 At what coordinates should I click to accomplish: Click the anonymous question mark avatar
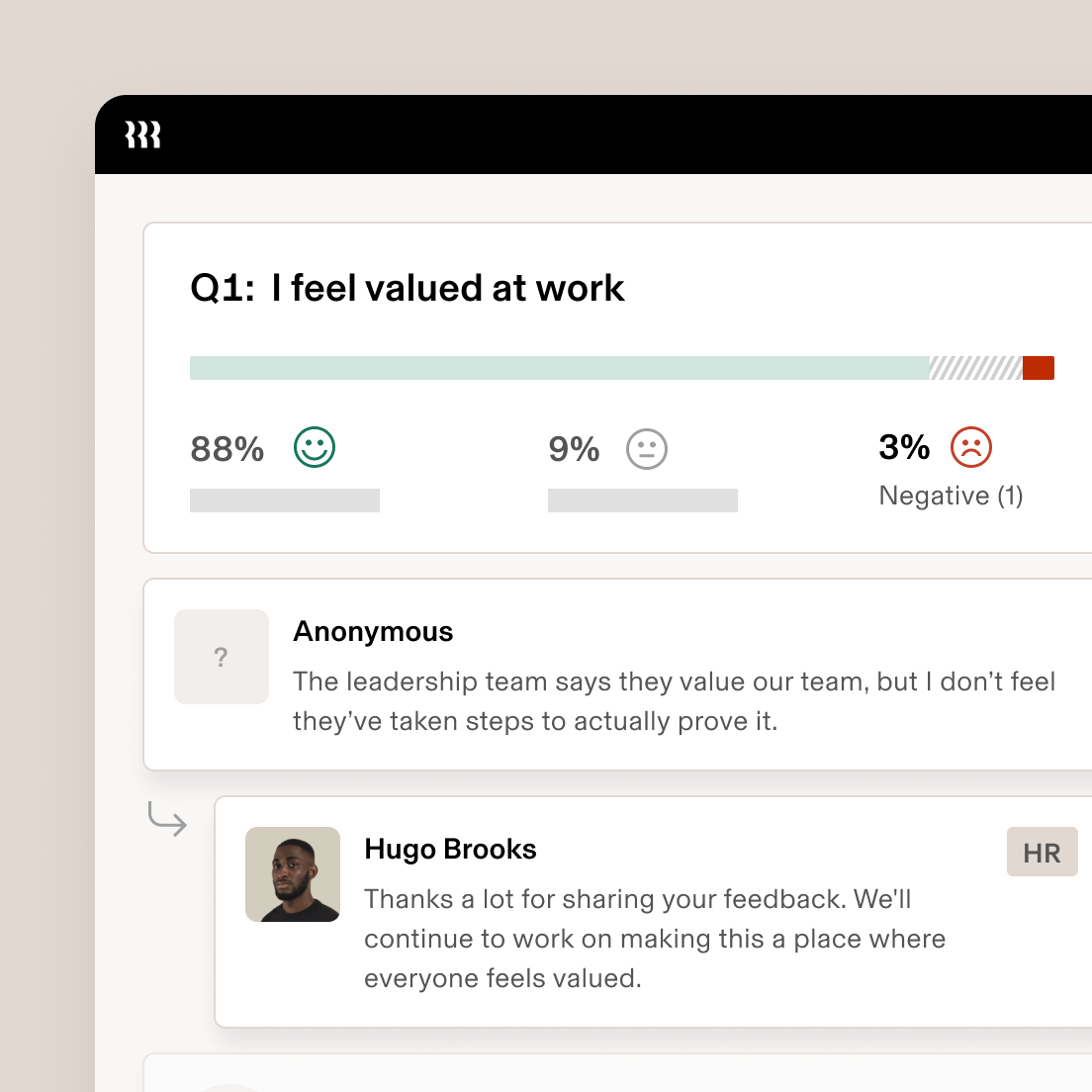[x=222, y=656]
